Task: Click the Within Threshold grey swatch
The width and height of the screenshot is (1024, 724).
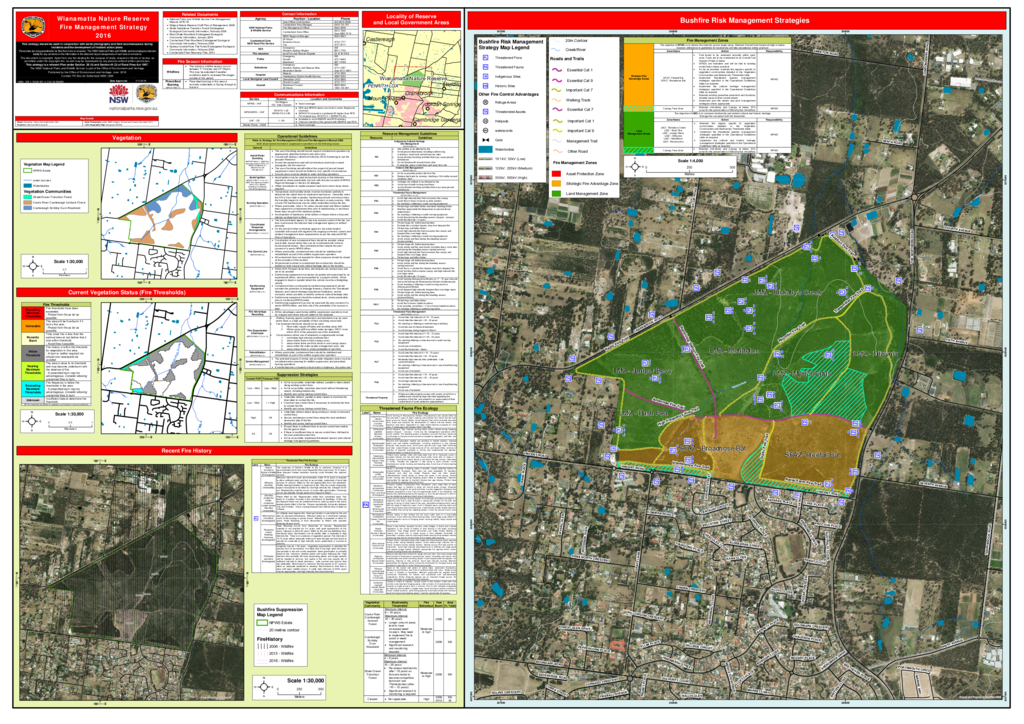Action: click(33, 353)
